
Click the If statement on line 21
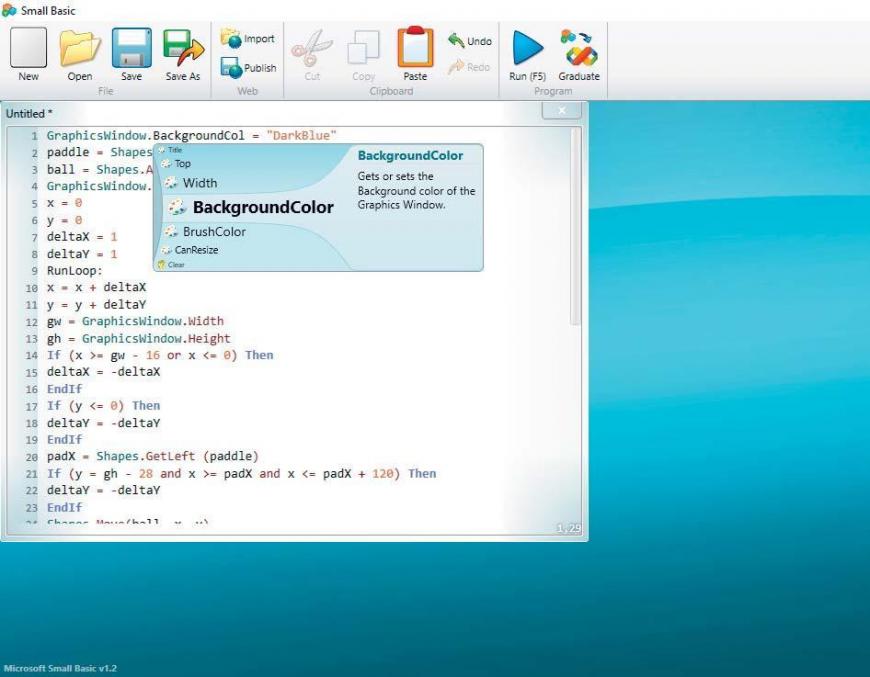pos(241,473)
